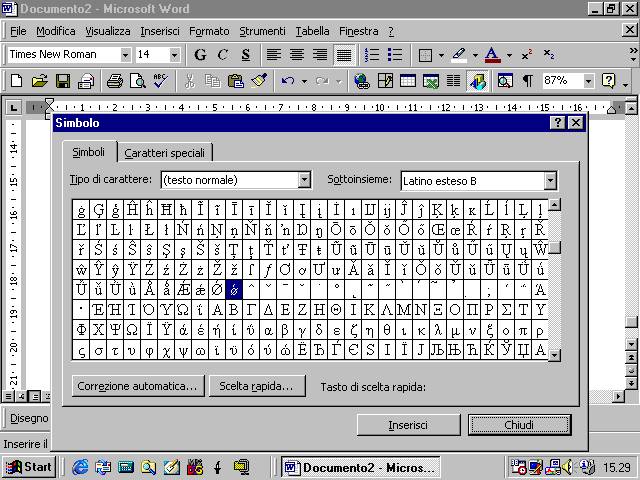The image size is (640, 480).
Task: Launch Internet Explorer from taskbar
Action: [80, 467]
